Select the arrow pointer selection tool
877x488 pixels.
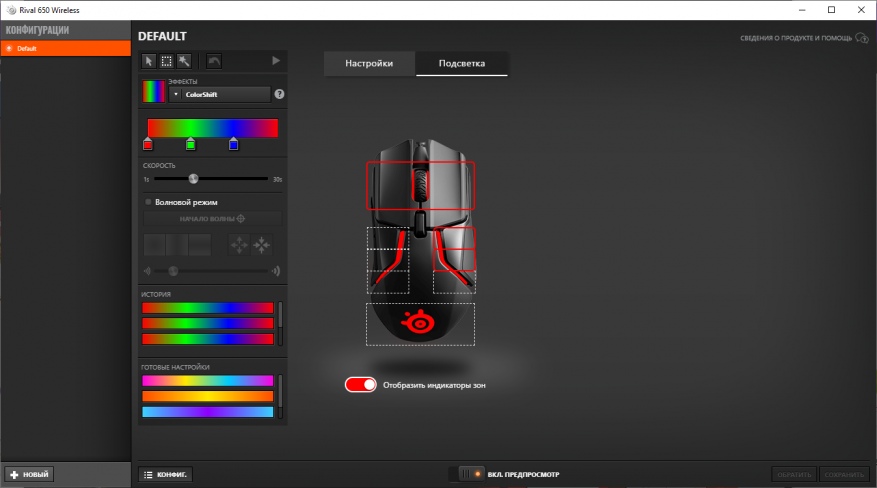148,61
